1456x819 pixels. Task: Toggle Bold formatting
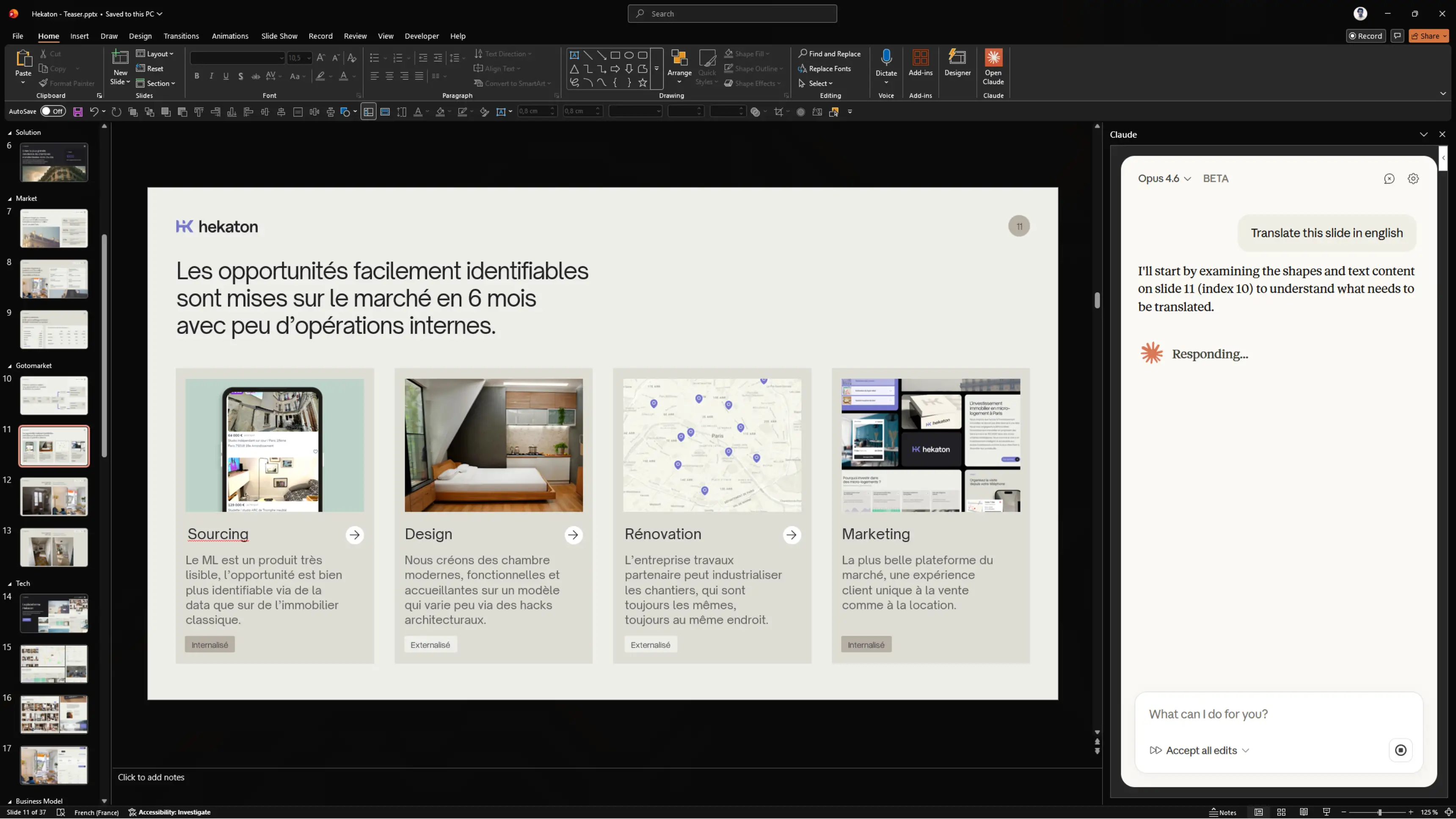tap(197, 76)
